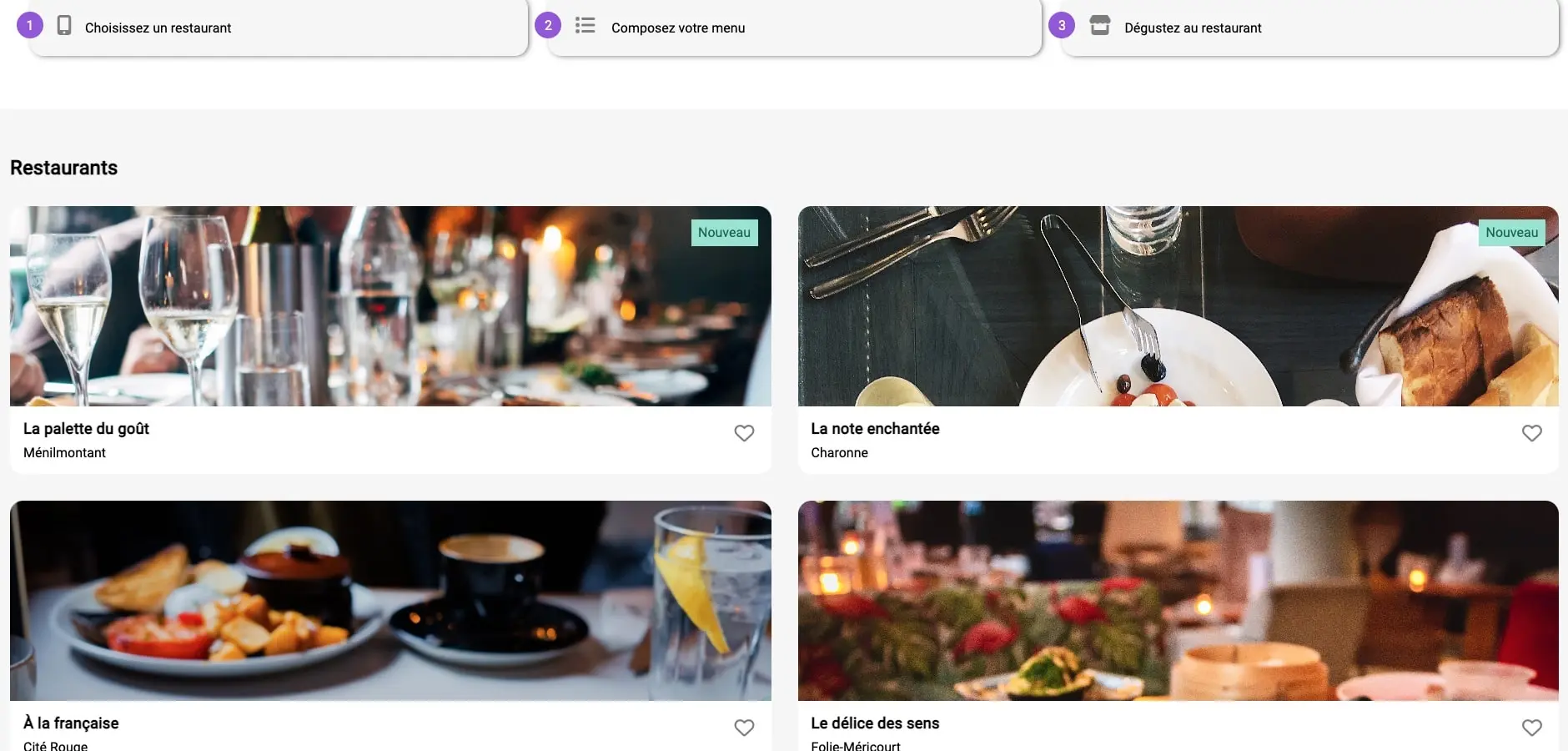Viewport: 1568px width, 751px height.
Task: Click the list icon beside Composez votre menu
Action: click(x=585, y=26)
